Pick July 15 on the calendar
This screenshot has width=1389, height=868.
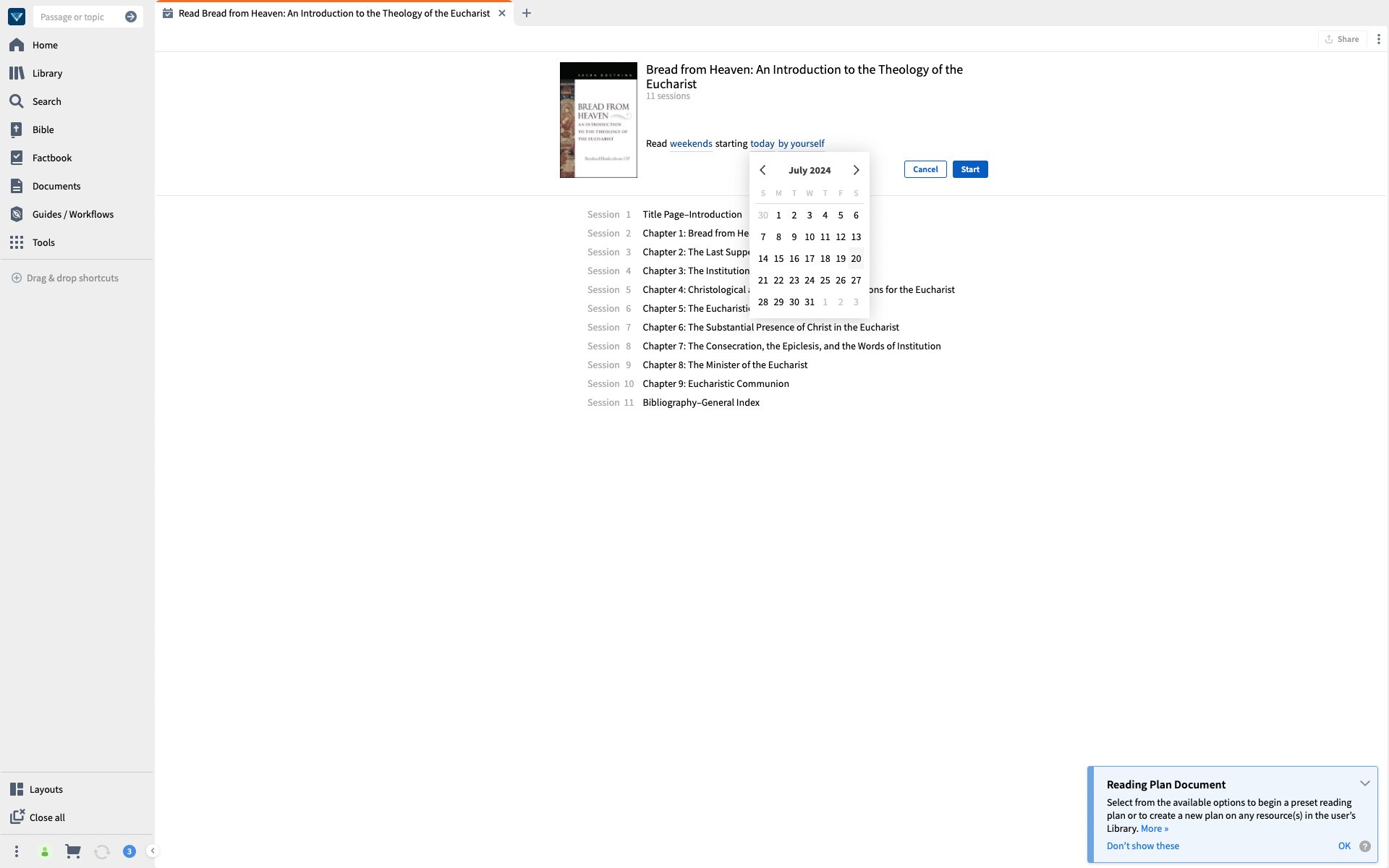778,258
